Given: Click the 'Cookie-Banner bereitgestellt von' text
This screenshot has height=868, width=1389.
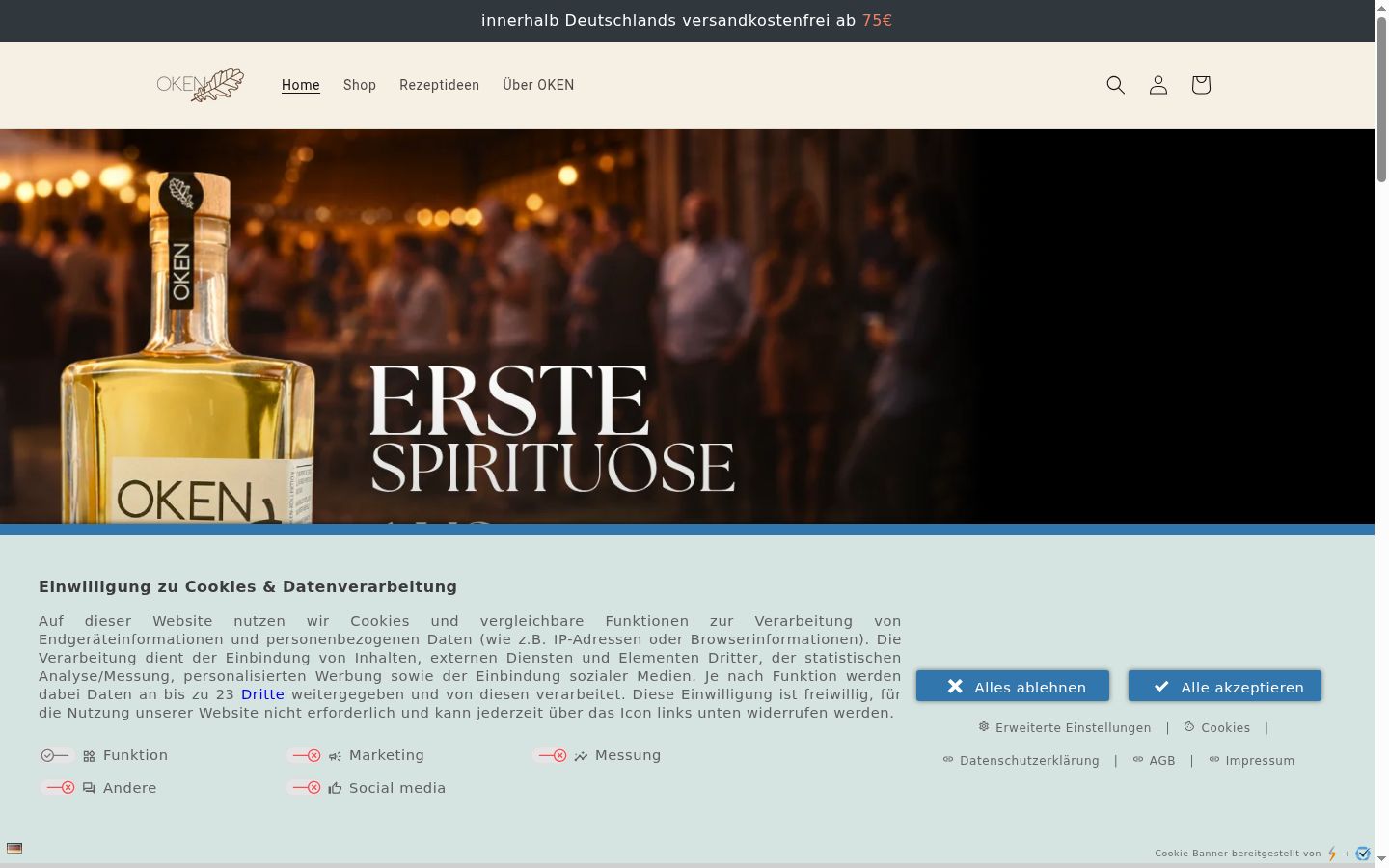Looking at the screenshot, I should pos(1238,854).
